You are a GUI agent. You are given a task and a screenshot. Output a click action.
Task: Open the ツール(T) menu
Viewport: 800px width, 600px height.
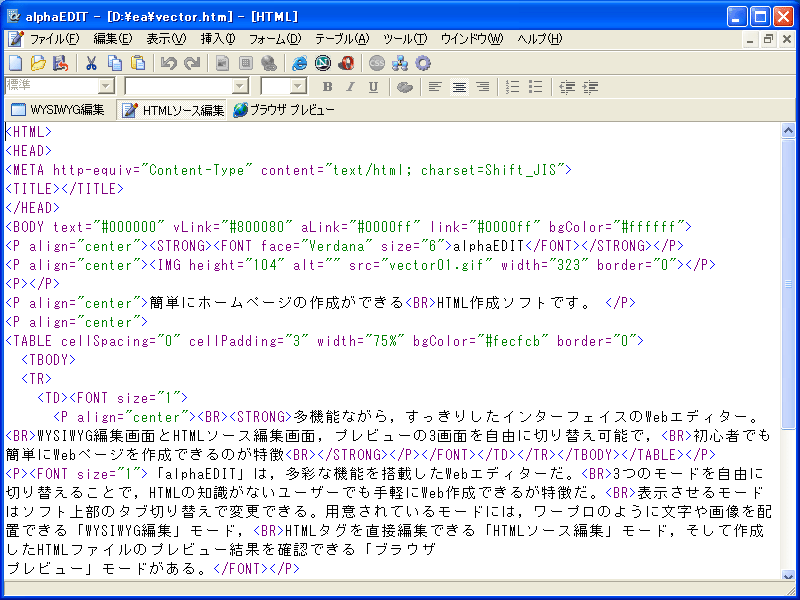pyautogui.click(x=405, y=39)
